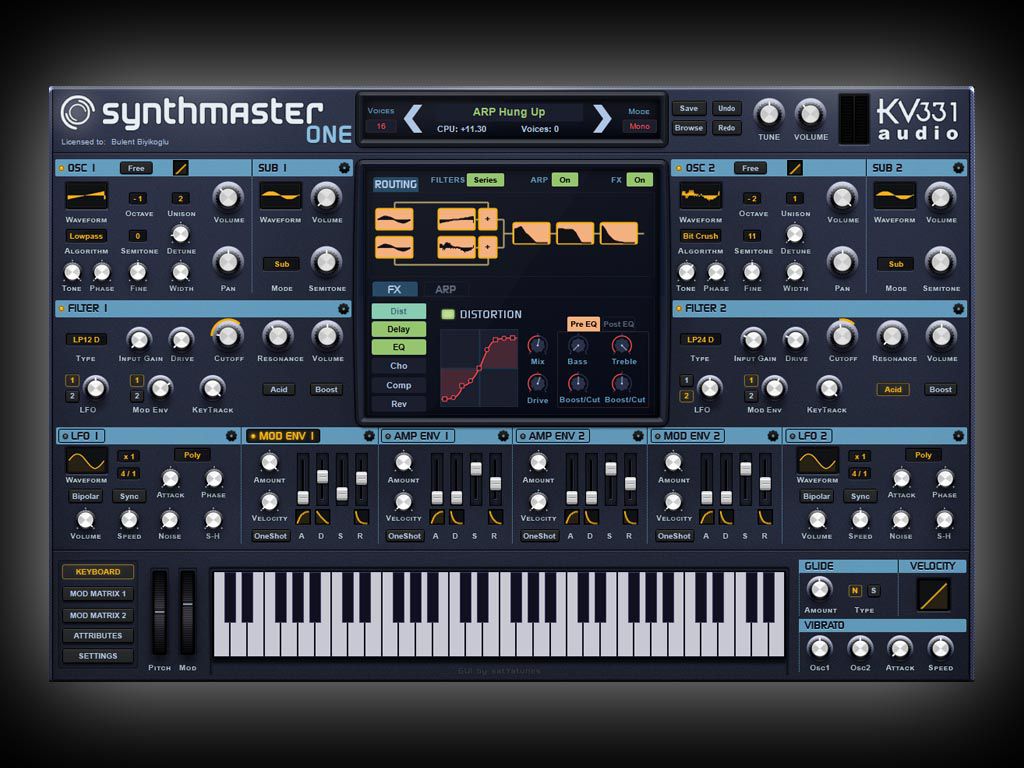
Task: Enable the Distortion effect checkbox
Action: (448, 314)
